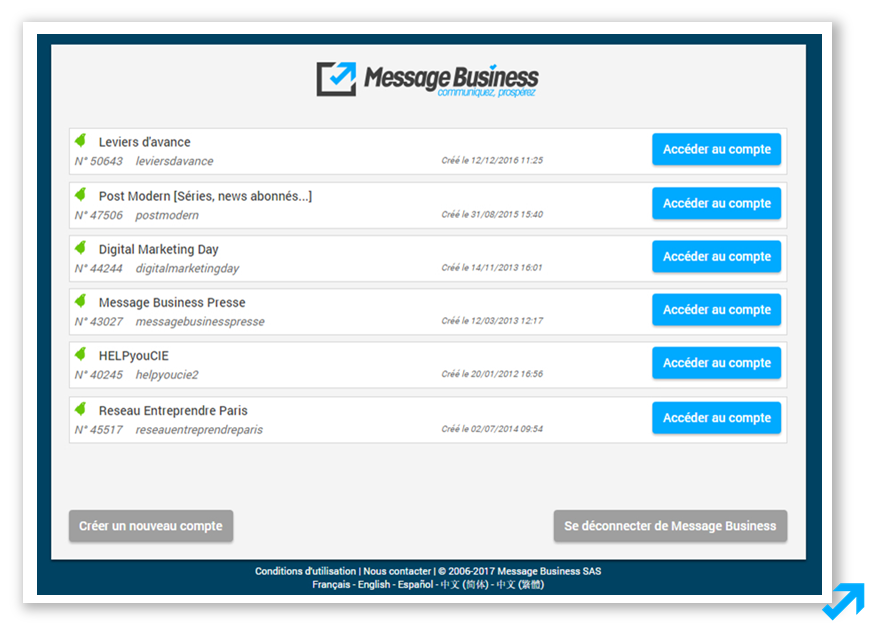Click green leaf icon beside Reseau Entreprendre Paris
The height and width of the screenshot is (631, 875).
click(81, 409)
